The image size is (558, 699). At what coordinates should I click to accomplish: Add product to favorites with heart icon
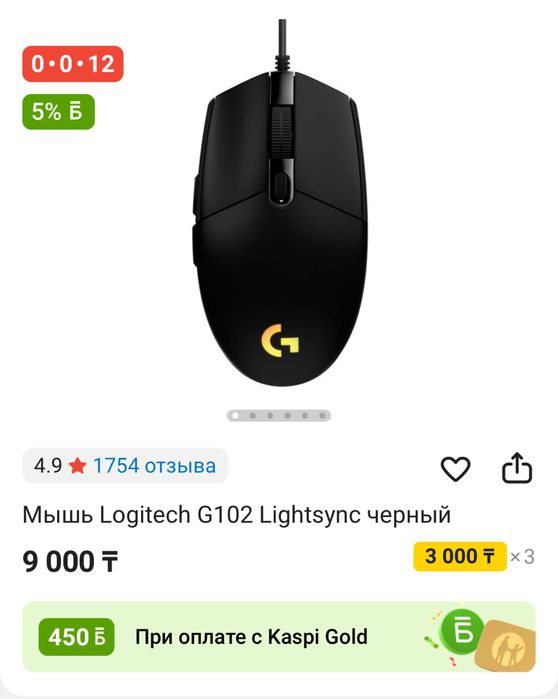455,469
